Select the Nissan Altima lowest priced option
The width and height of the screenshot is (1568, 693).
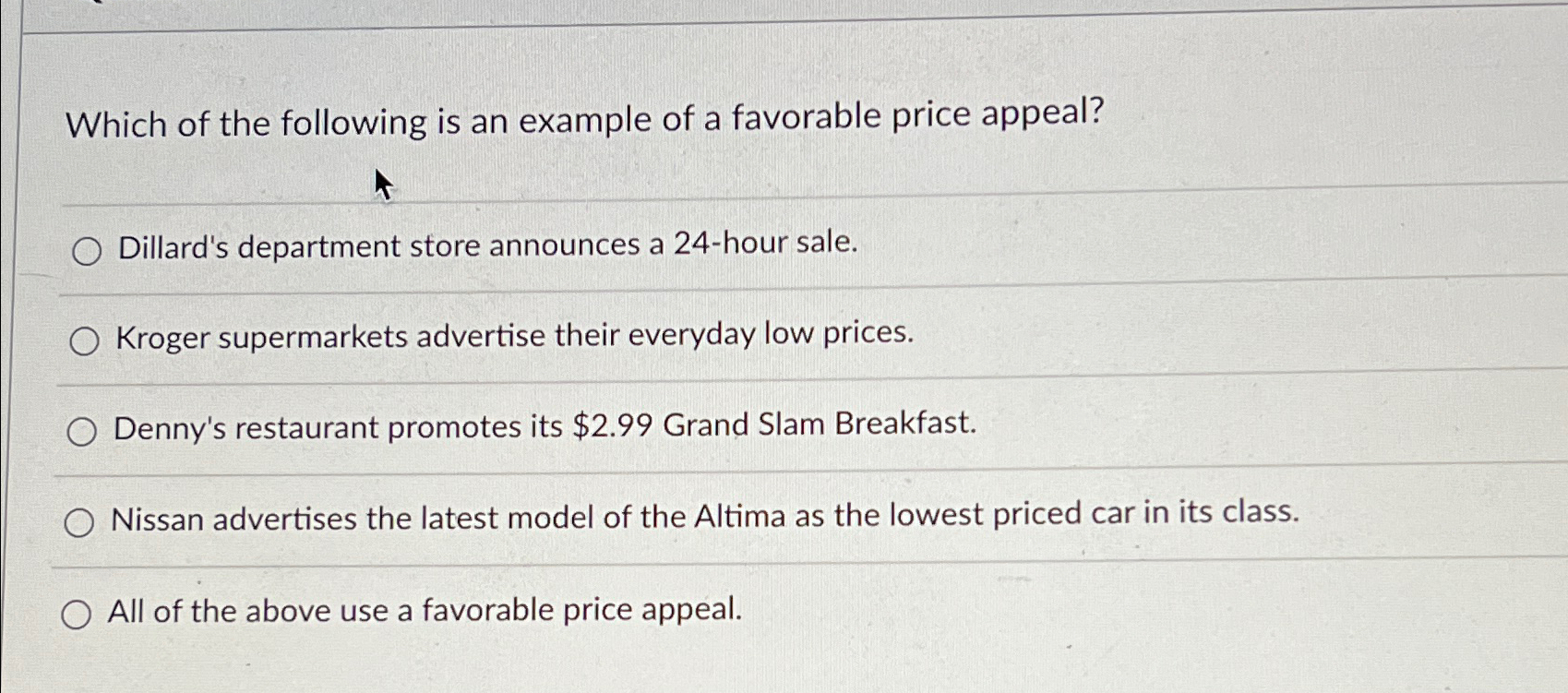(81, 521)
